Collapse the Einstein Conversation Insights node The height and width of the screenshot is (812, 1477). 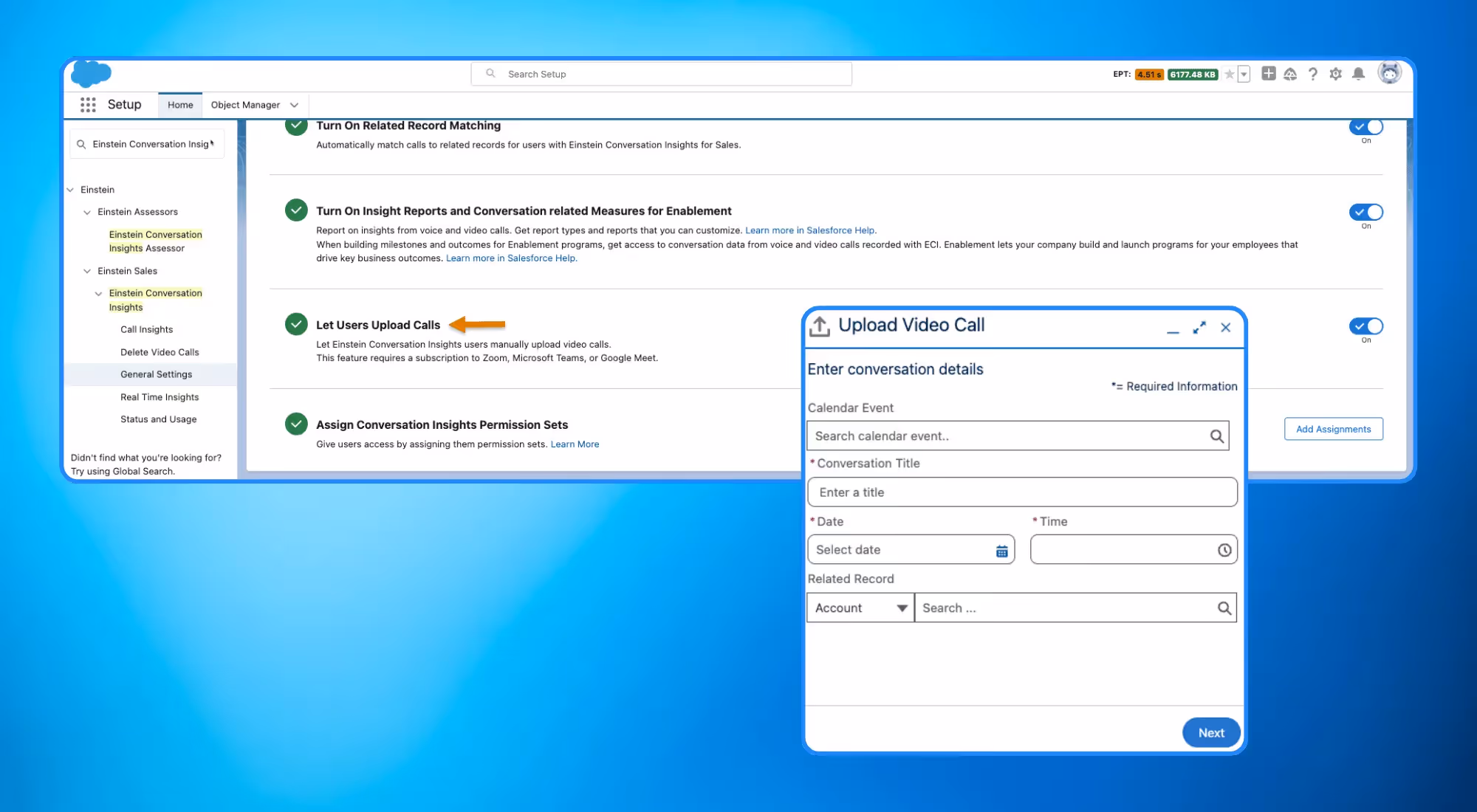tap(98, 293)
